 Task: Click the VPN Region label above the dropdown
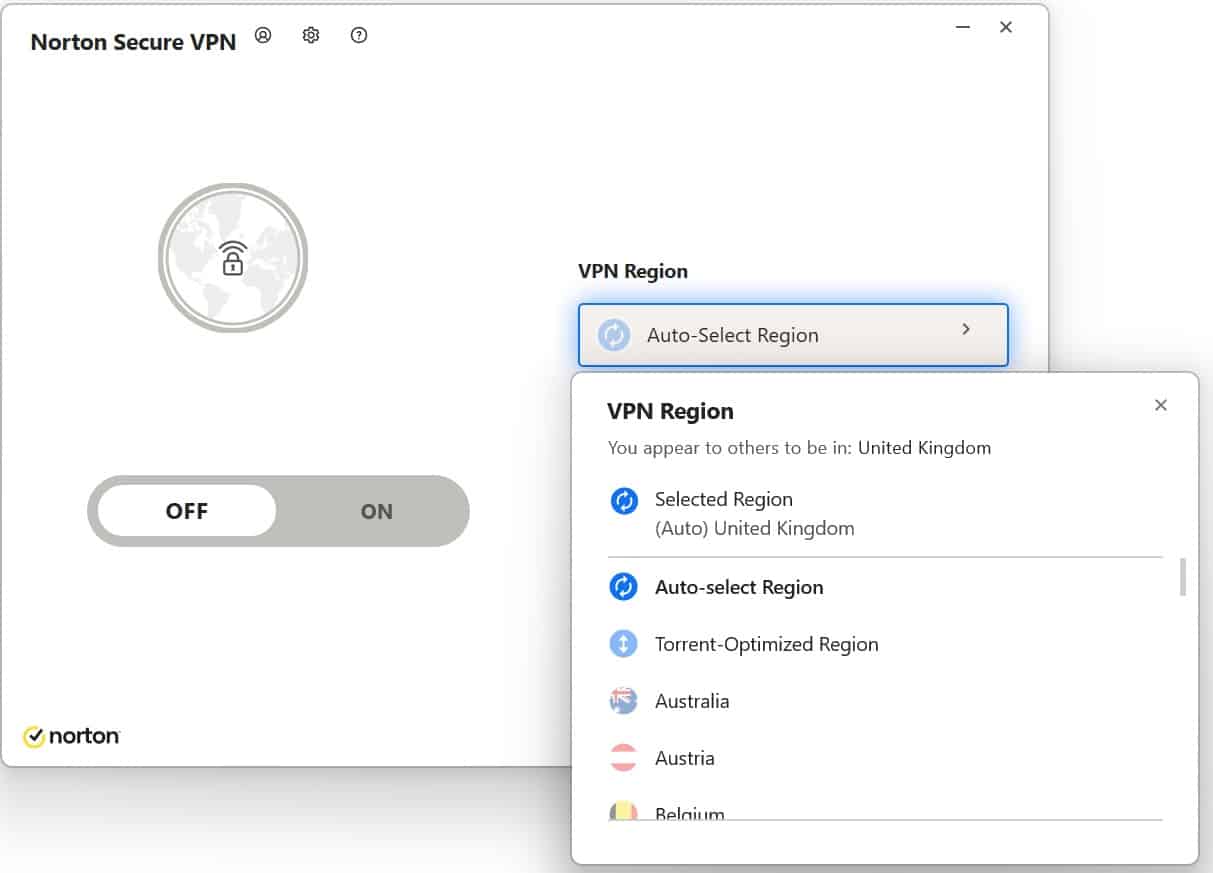coord(633,271)
